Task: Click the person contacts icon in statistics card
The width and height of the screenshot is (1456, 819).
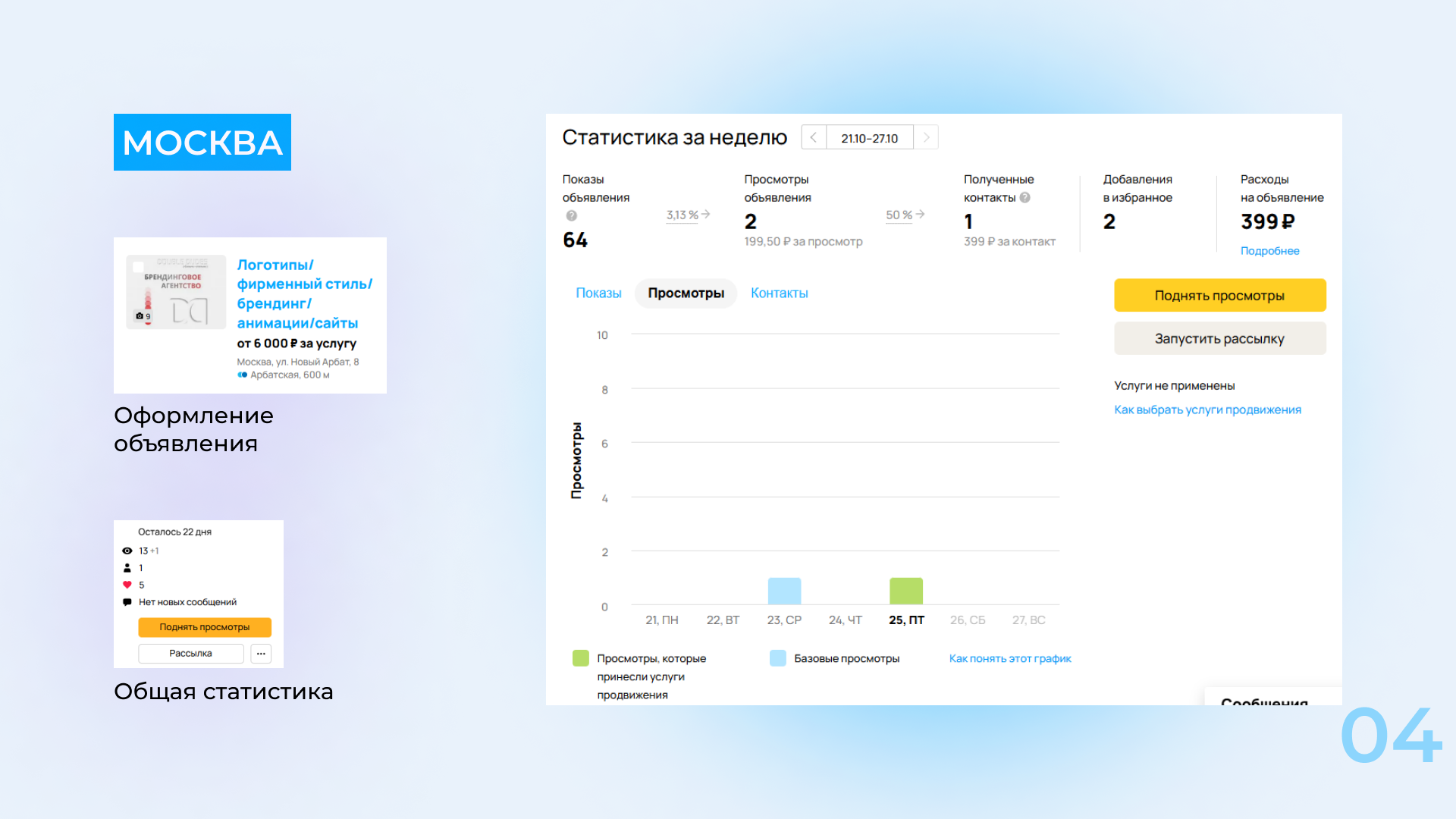Action: tap(127, 568)
